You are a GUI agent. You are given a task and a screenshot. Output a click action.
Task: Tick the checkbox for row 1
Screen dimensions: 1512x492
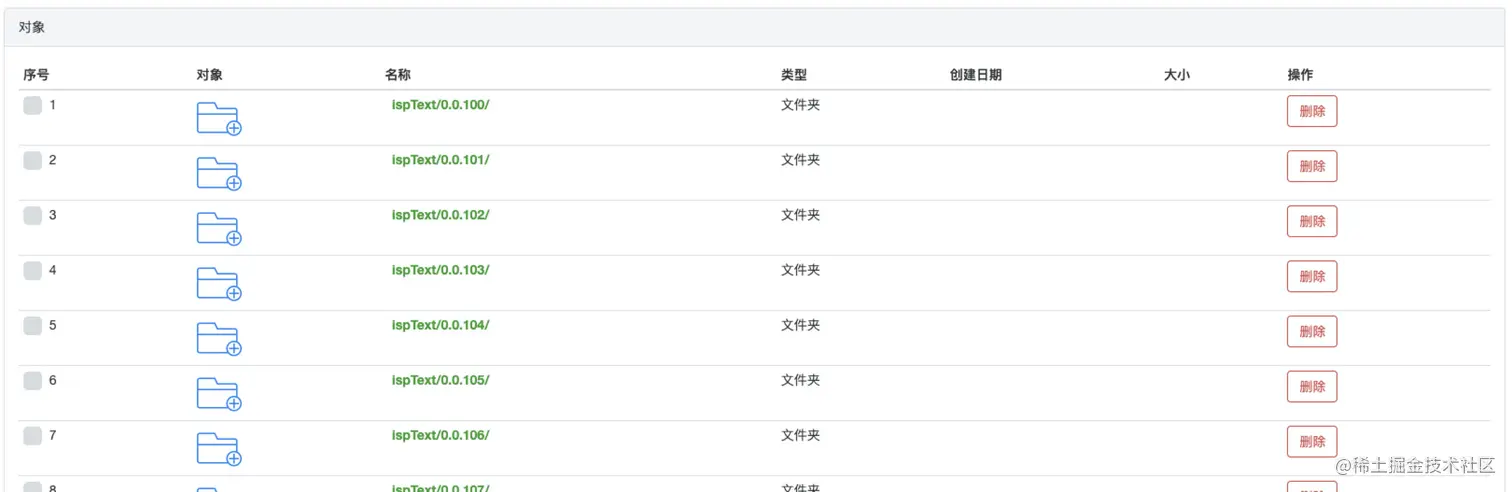[33, 105]
